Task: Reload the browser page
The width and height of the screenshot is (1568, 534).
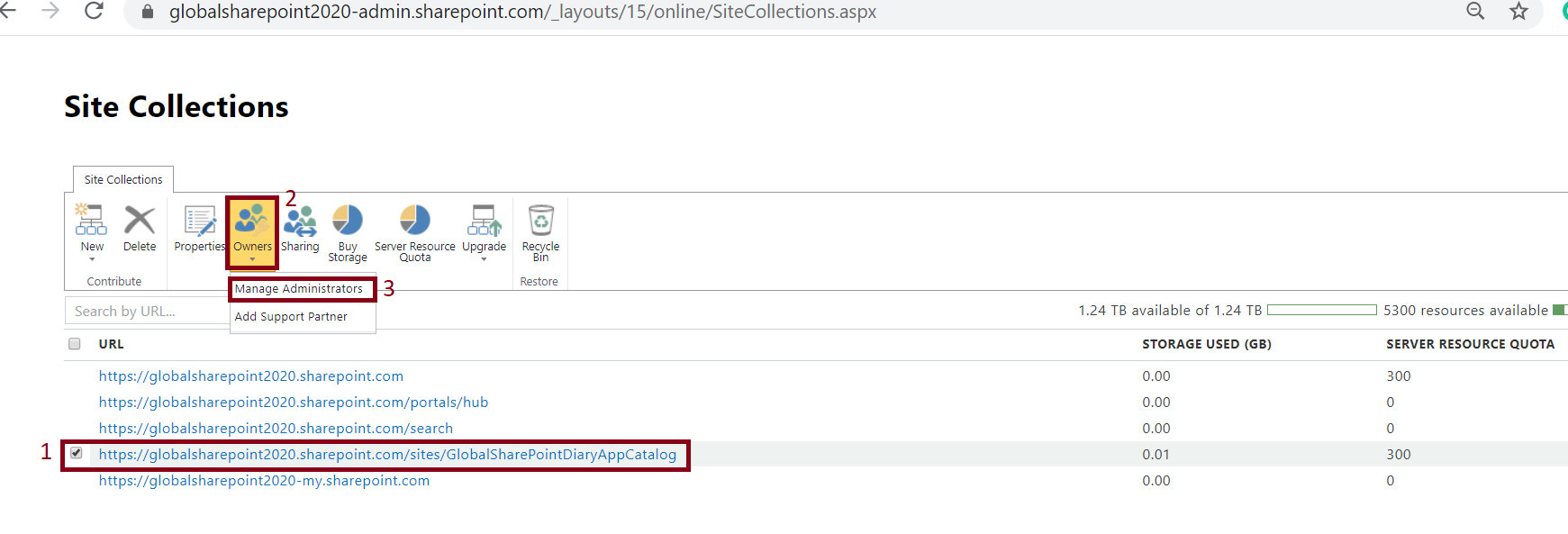Action: [x=94, y=12]
